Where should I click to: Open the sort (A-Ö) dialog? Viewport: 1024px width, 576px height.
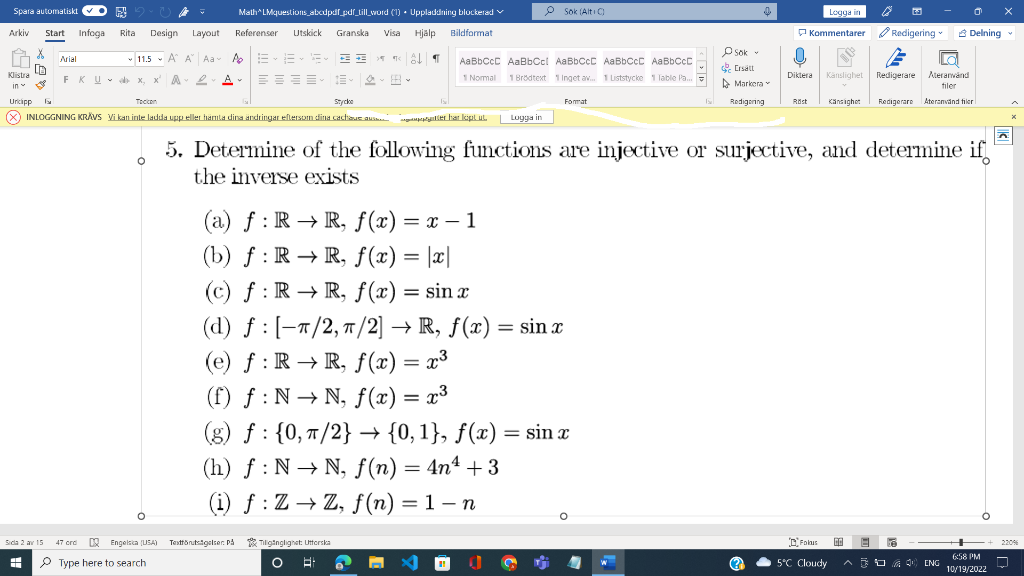[x=416, y=60]
